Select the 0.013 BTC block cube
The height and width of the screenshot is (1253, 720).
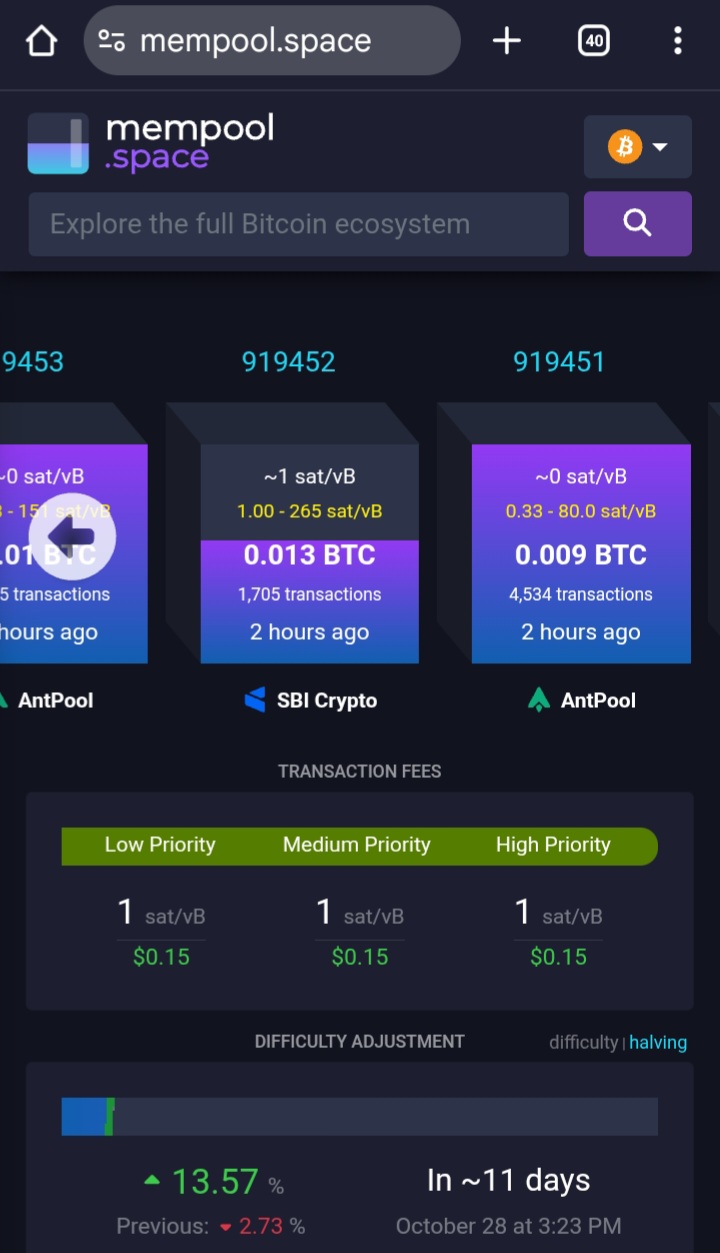coord(309,553)
